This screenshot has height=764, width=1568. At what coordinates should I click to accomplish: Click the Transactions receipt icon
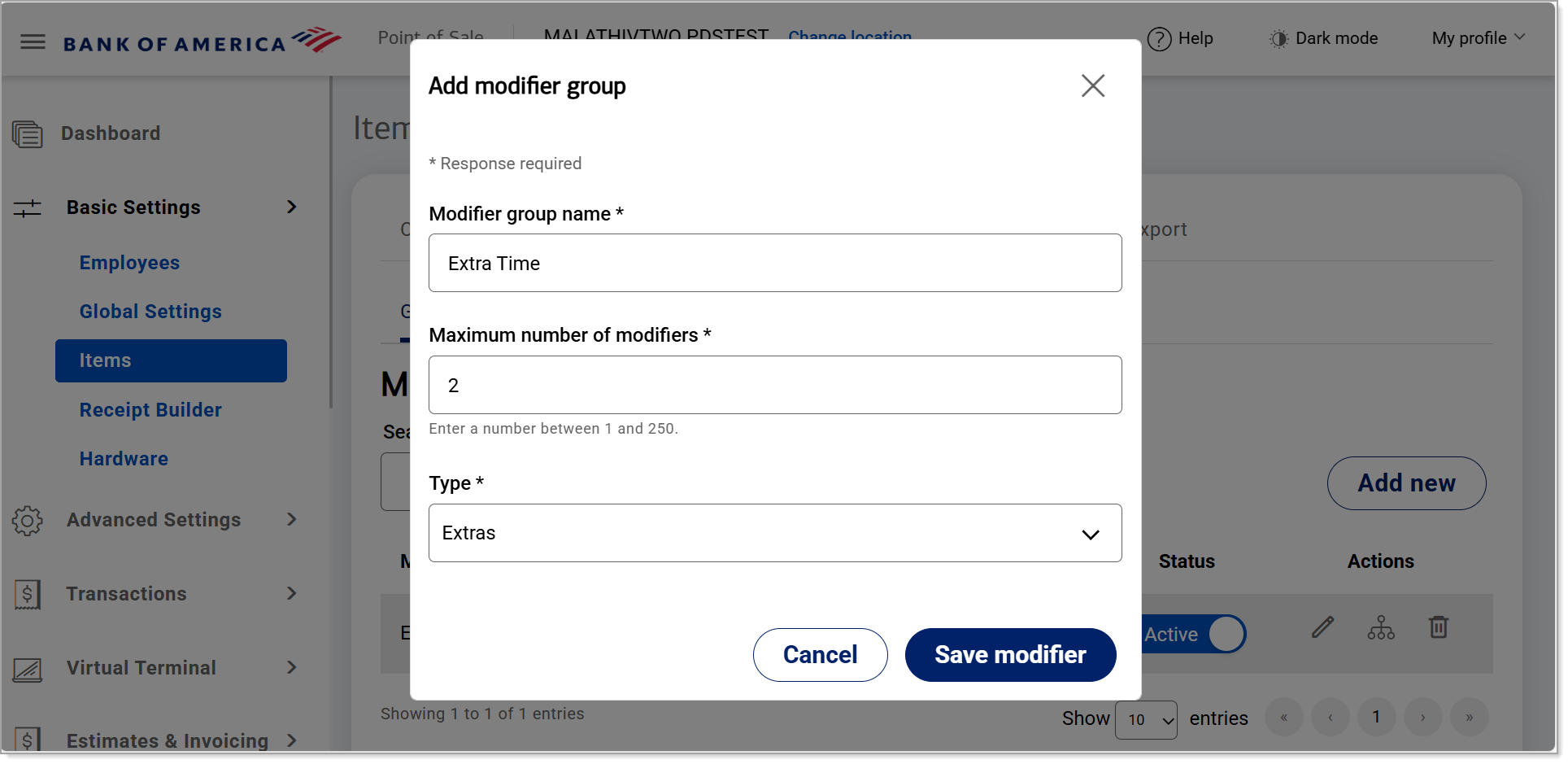click(28, 595)
